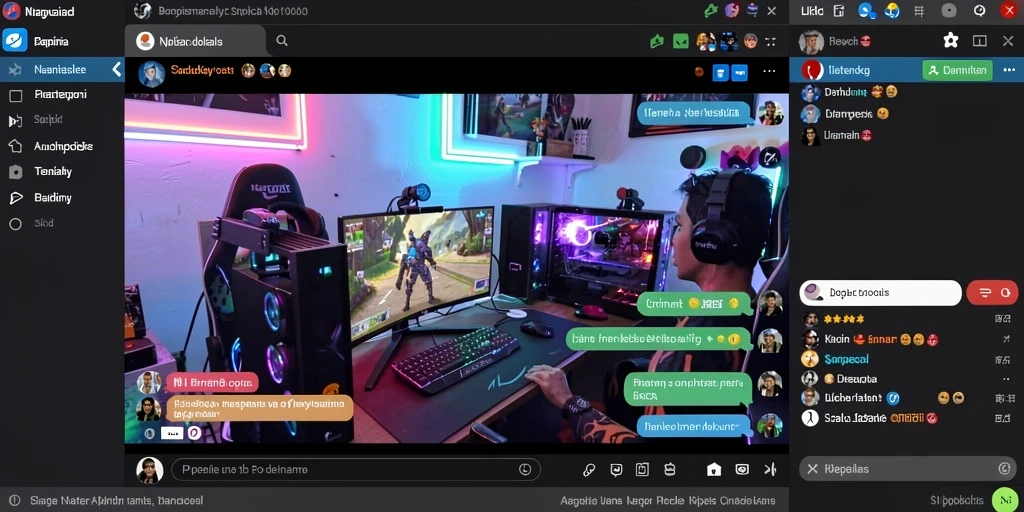
Task: Click the clock icon inside message field
Action: click(x=525, y=469)
